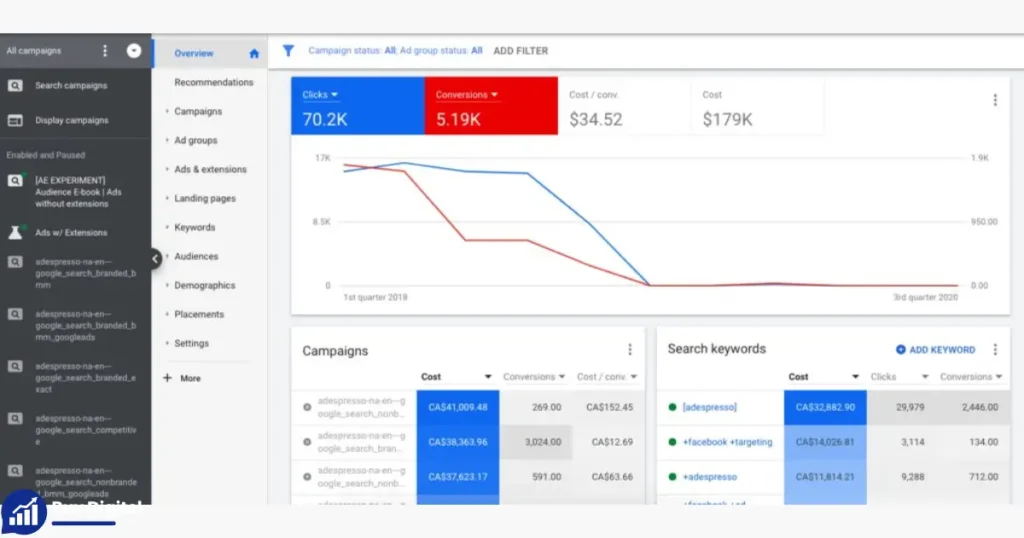Click CA$41,009.48 cost cell

pyautogui.click(x=458, y=407)
